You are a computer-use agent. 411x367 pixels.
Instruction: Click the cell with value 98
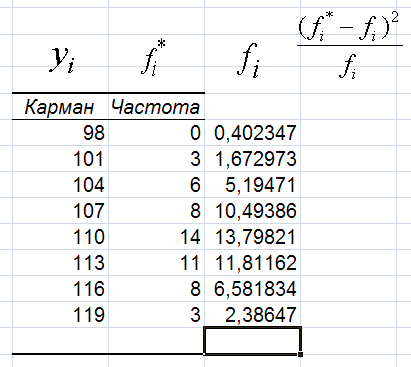click(60, 133)
